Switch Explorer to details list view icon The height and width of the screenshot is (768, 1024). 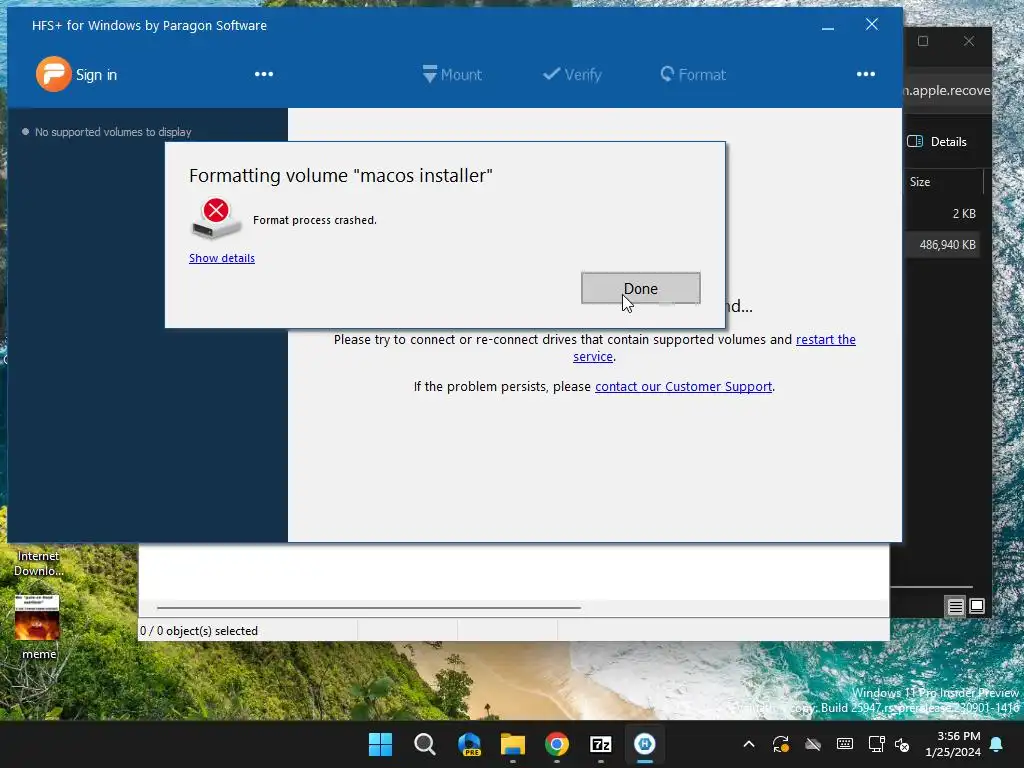[x=955, y=607]
